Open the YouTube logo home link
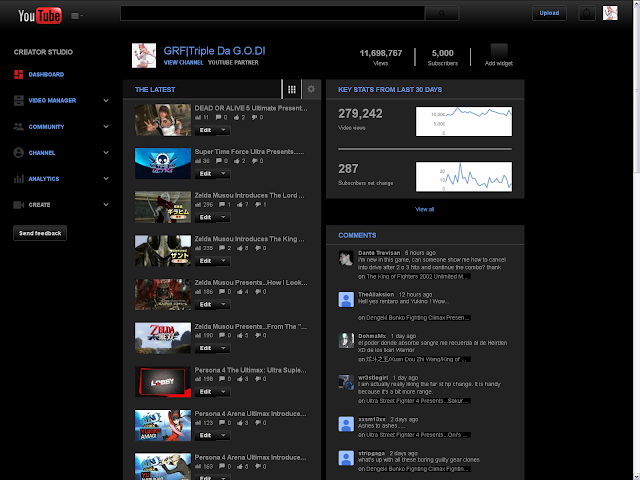Screen dimensions: 640x480 40,16
